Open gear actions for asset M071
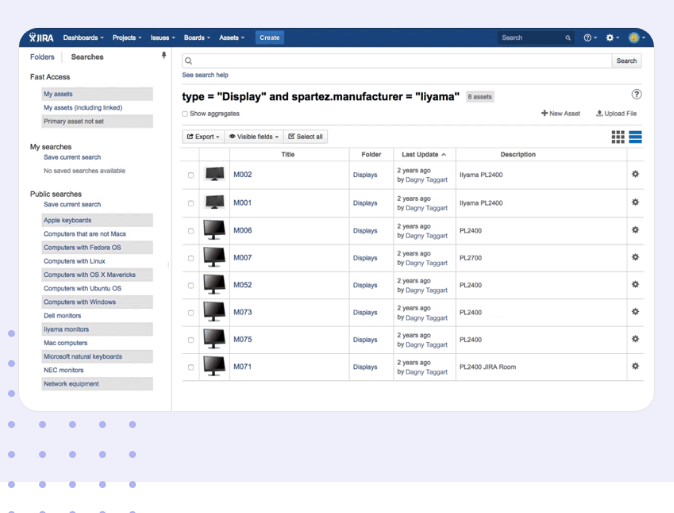Image resolution: width=674 pixels, height=513 pixels. [x=635, y=366]
